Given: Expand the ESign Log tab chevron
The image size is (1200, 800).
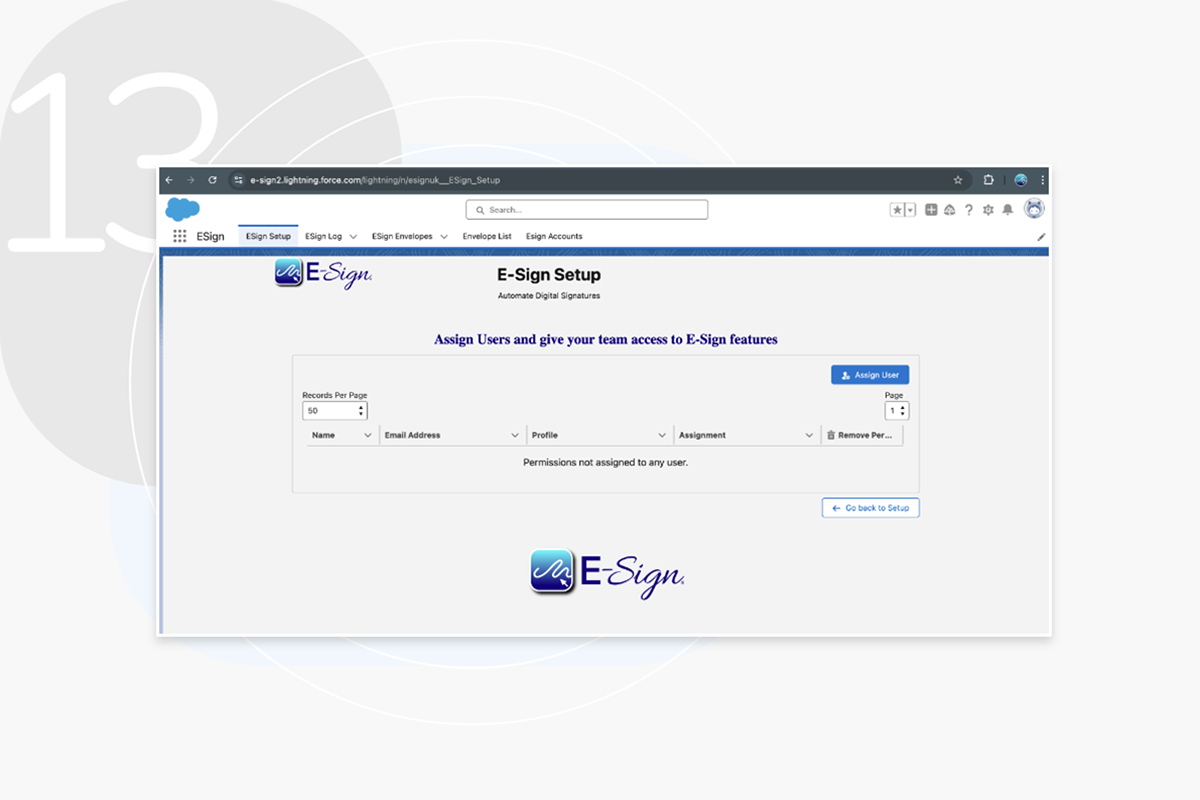Looking at the screenshot, I should coord(353,237).
